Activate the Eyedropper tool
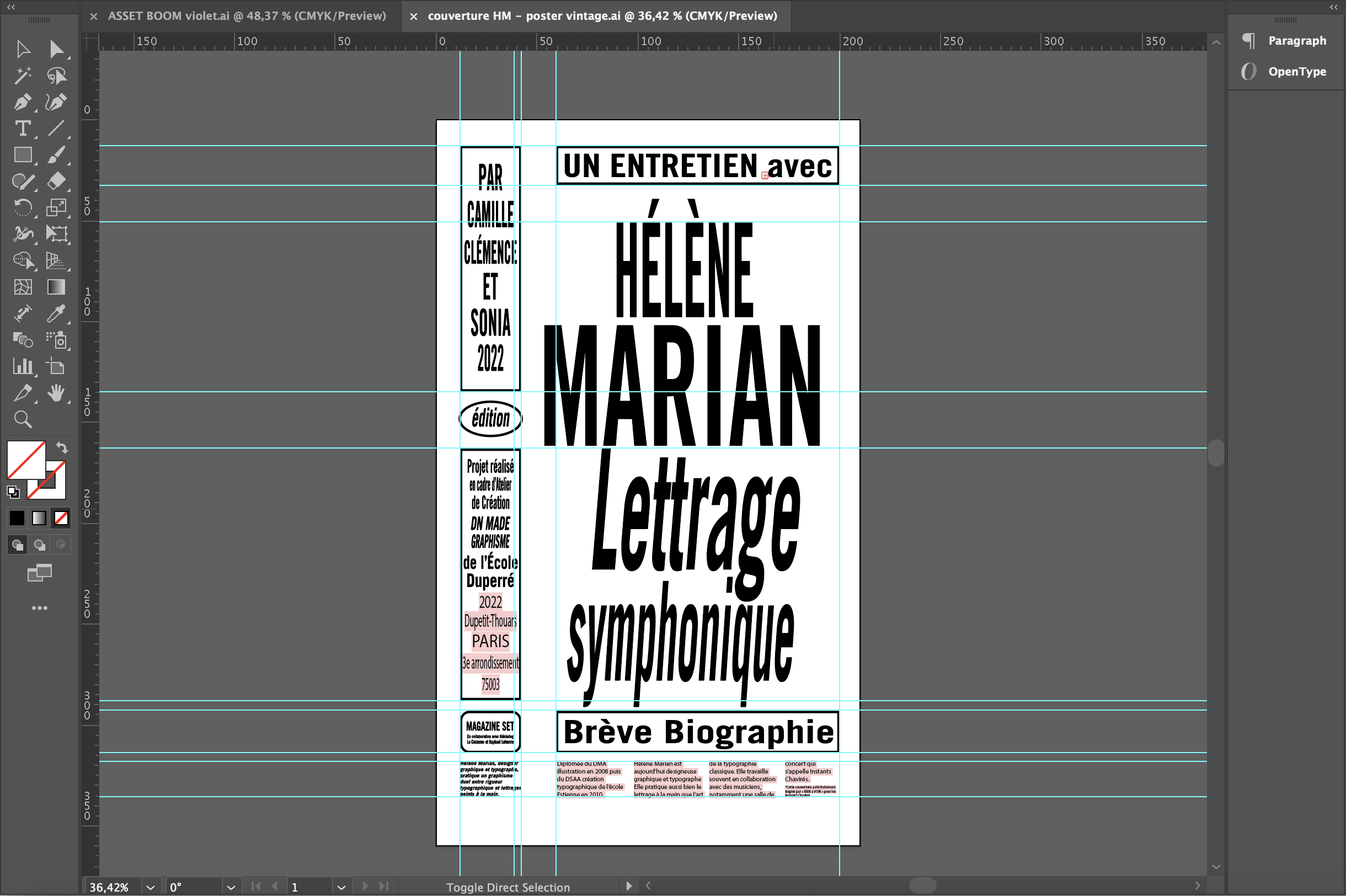Viewport: 1346px width, 896px height. click(x=56, y=314)
